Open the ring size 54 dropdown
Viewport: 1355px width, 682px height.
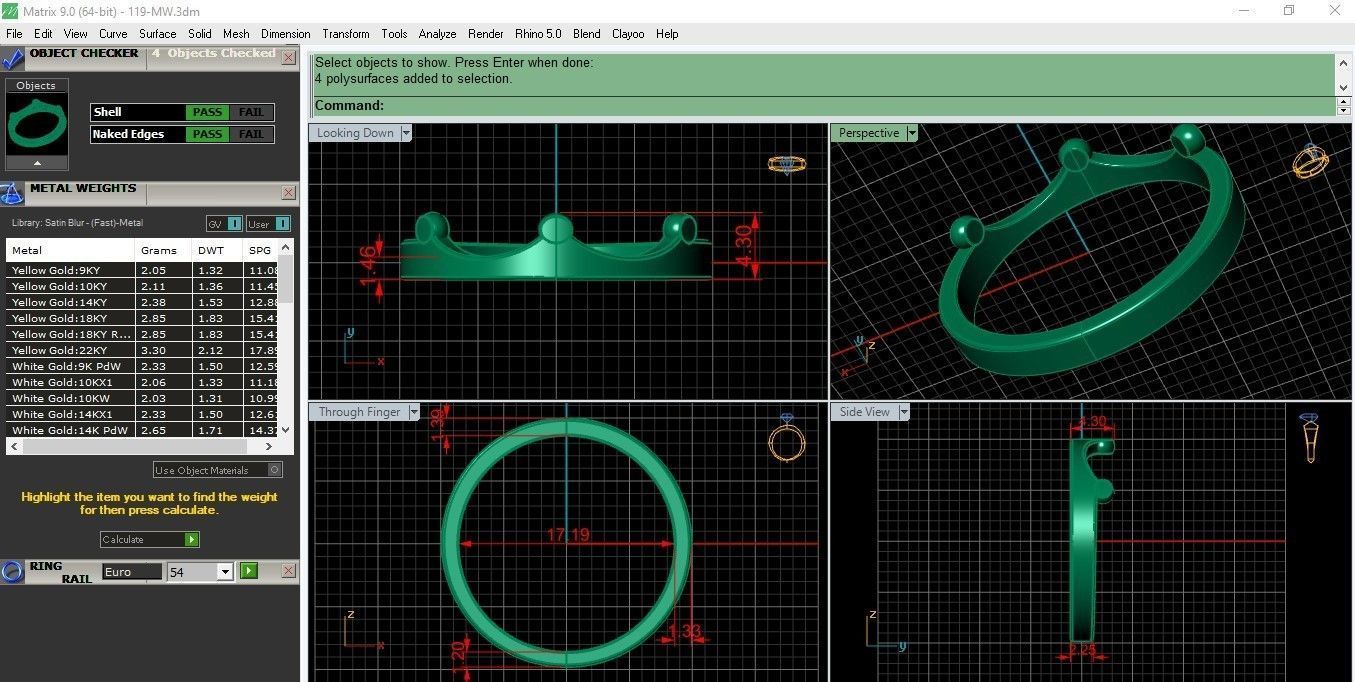pyautogui.click(x=225, y=572)
